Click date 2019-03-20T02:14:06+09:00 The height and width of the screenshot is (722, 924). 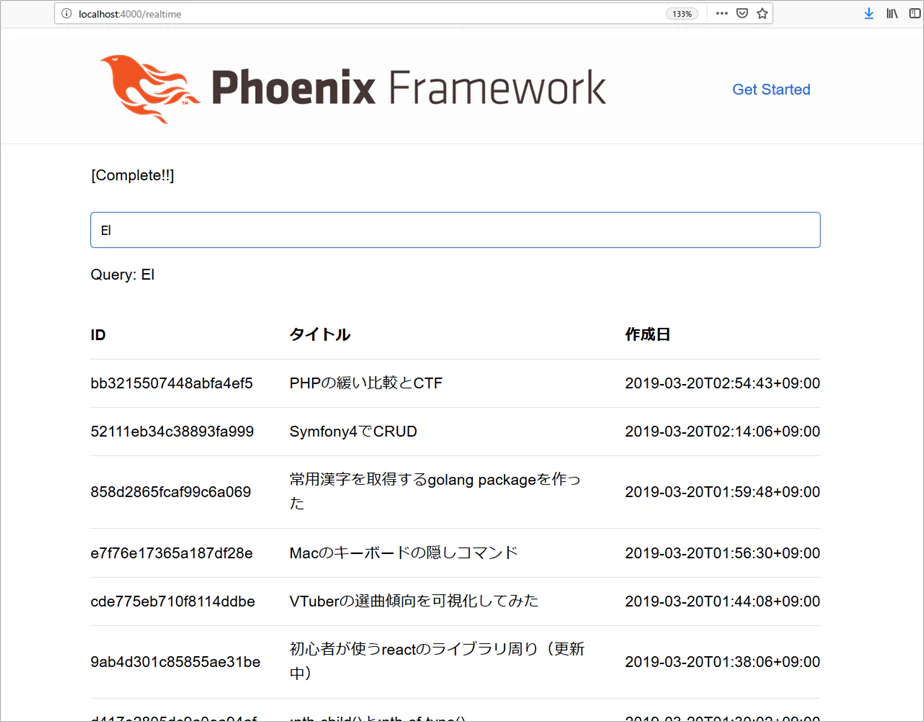coord(722,431)
